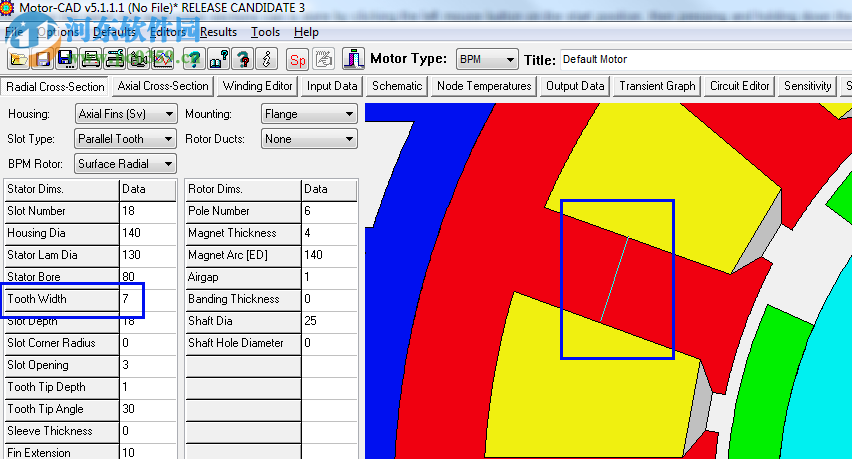The width and height of the screenshot is (852, 459).
Task: Click the Slot Opening value 3
Action: pyautogui.click(x=147, y=365)
